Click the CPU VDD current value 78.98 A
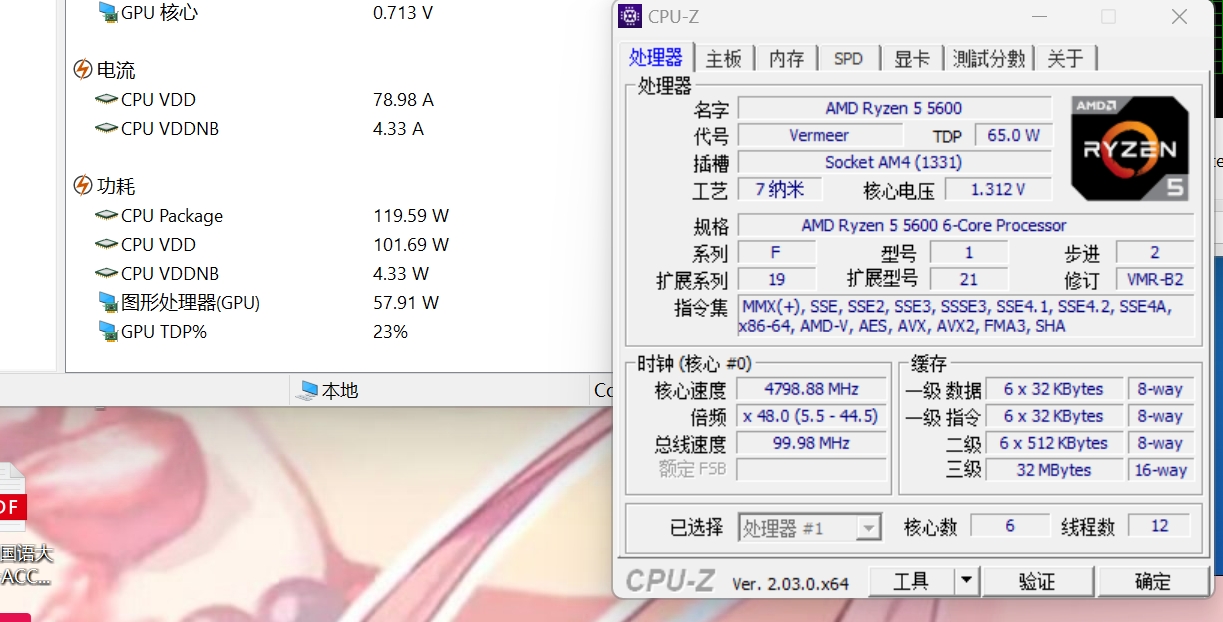The height and width of the screenshot is (622, 1223). coord(403,100)
